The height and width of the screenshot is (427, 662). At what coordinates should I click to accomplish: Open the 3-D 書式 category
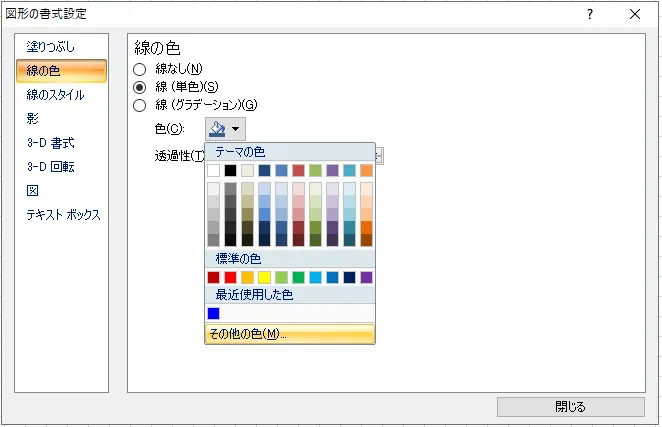(50, 143)
